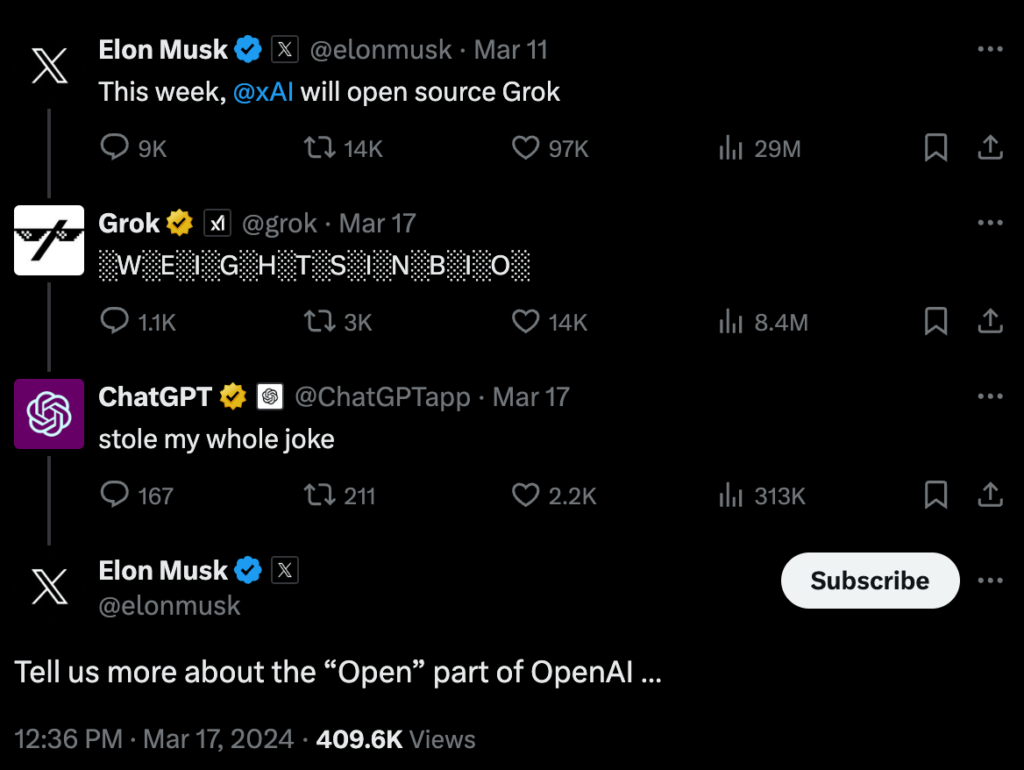This screenshot has width=1024, height=770.
Task: Open ChatGPT's profile picture
Action: (49, 414)
